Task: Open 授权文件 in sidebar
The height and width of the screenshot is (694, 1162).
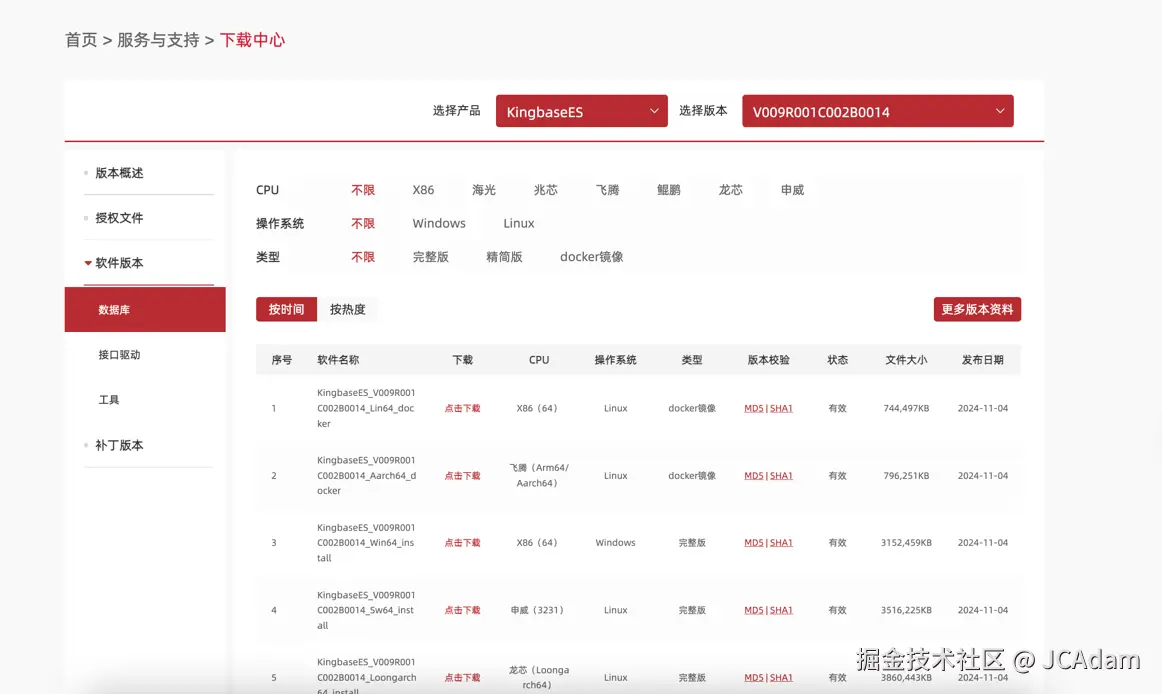Action: pyautogui.click(x=119, y=218)
